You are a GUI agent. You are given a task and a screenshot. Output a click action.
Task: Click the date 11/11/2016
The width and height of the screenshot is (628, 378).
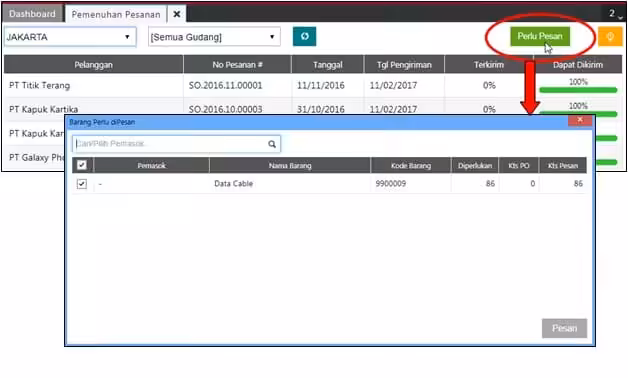pyautogui.click(x=320, y=85)
